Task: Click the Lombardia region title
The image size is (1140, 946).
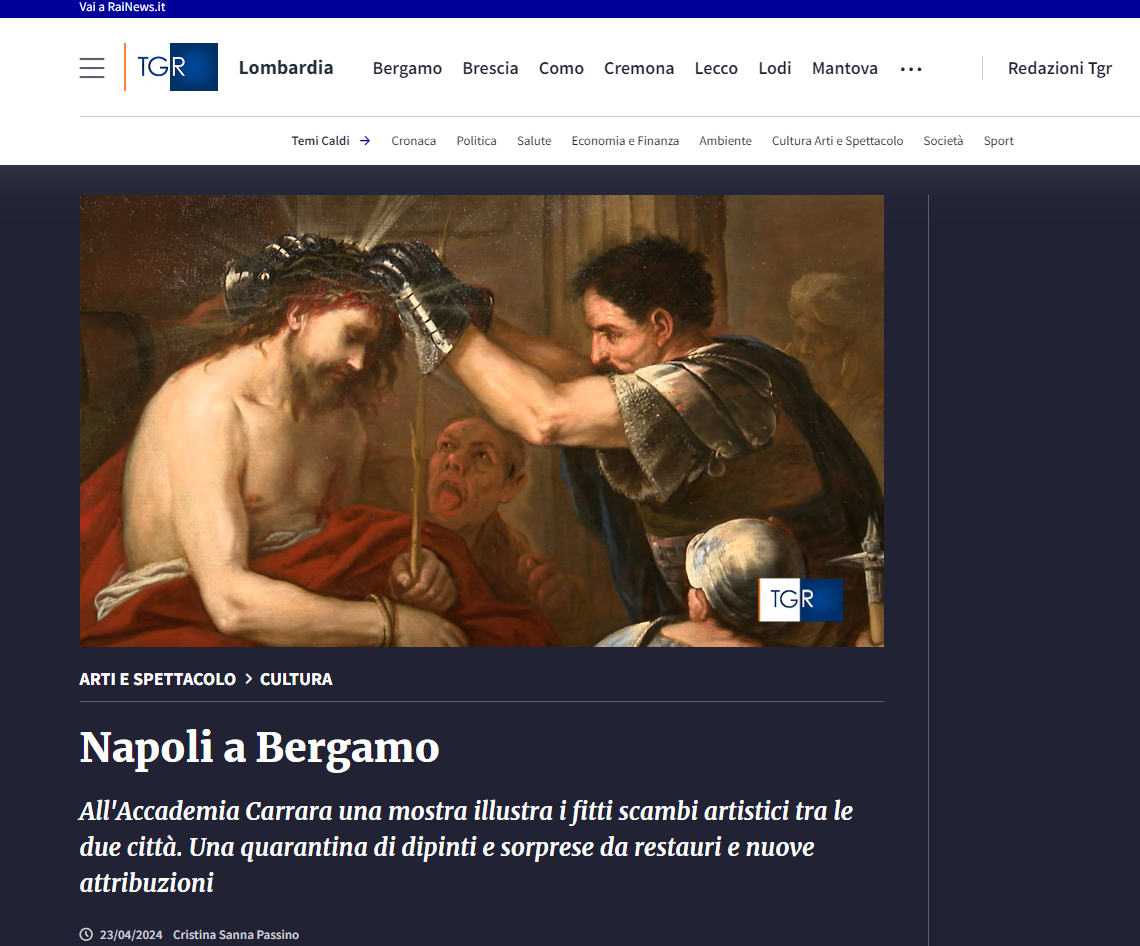Action: point(286,68)
